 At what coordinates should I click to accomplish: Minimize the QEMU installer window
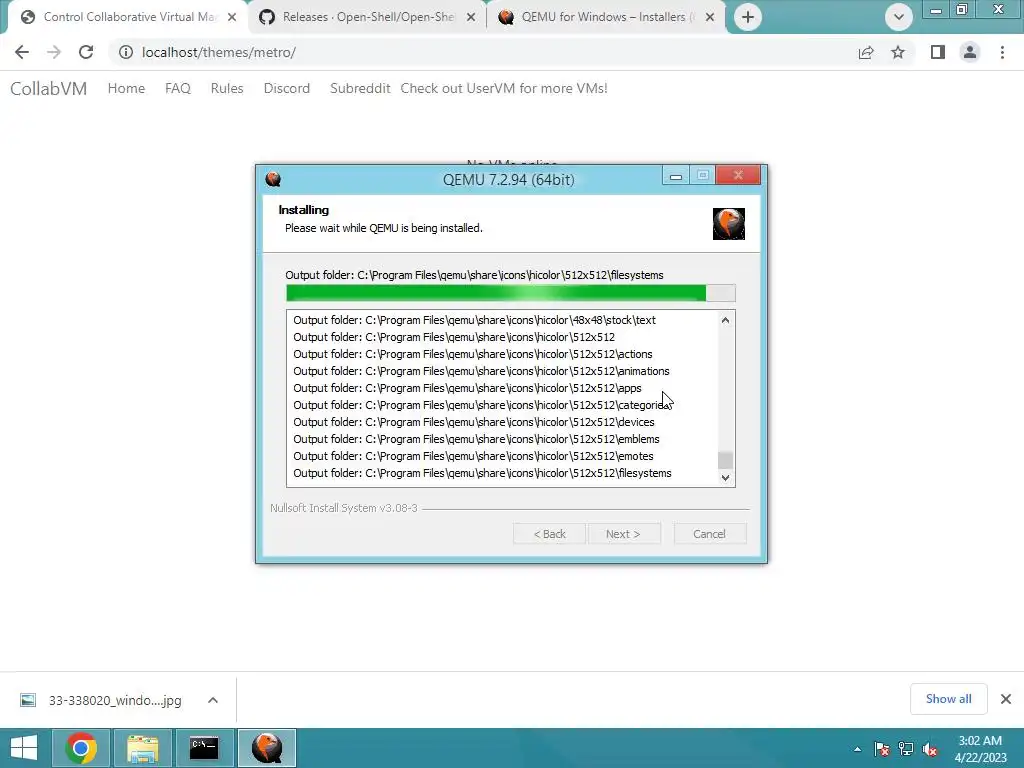pyautogui.click(x=676, y=176)
